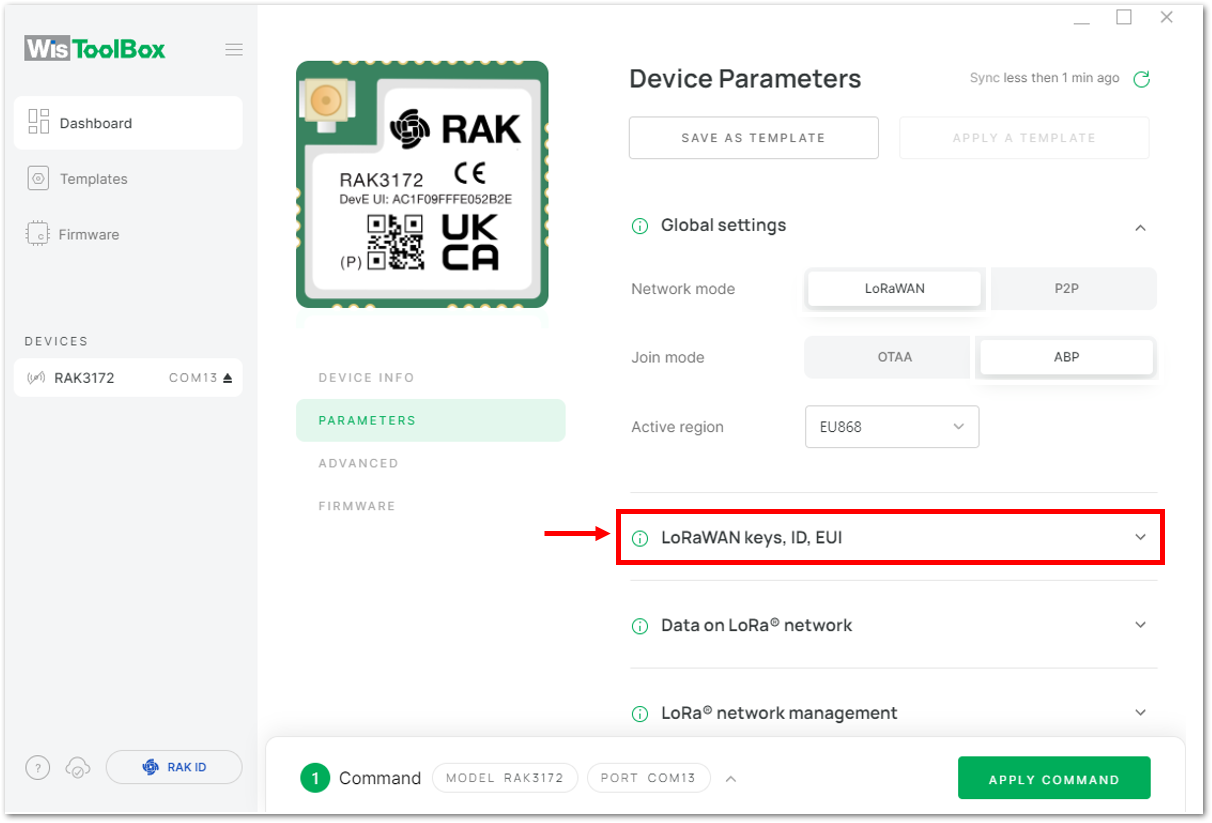Click the Port COM13 chip
The height and width of the screenshot is (823, 1212).
click(648, 778)
